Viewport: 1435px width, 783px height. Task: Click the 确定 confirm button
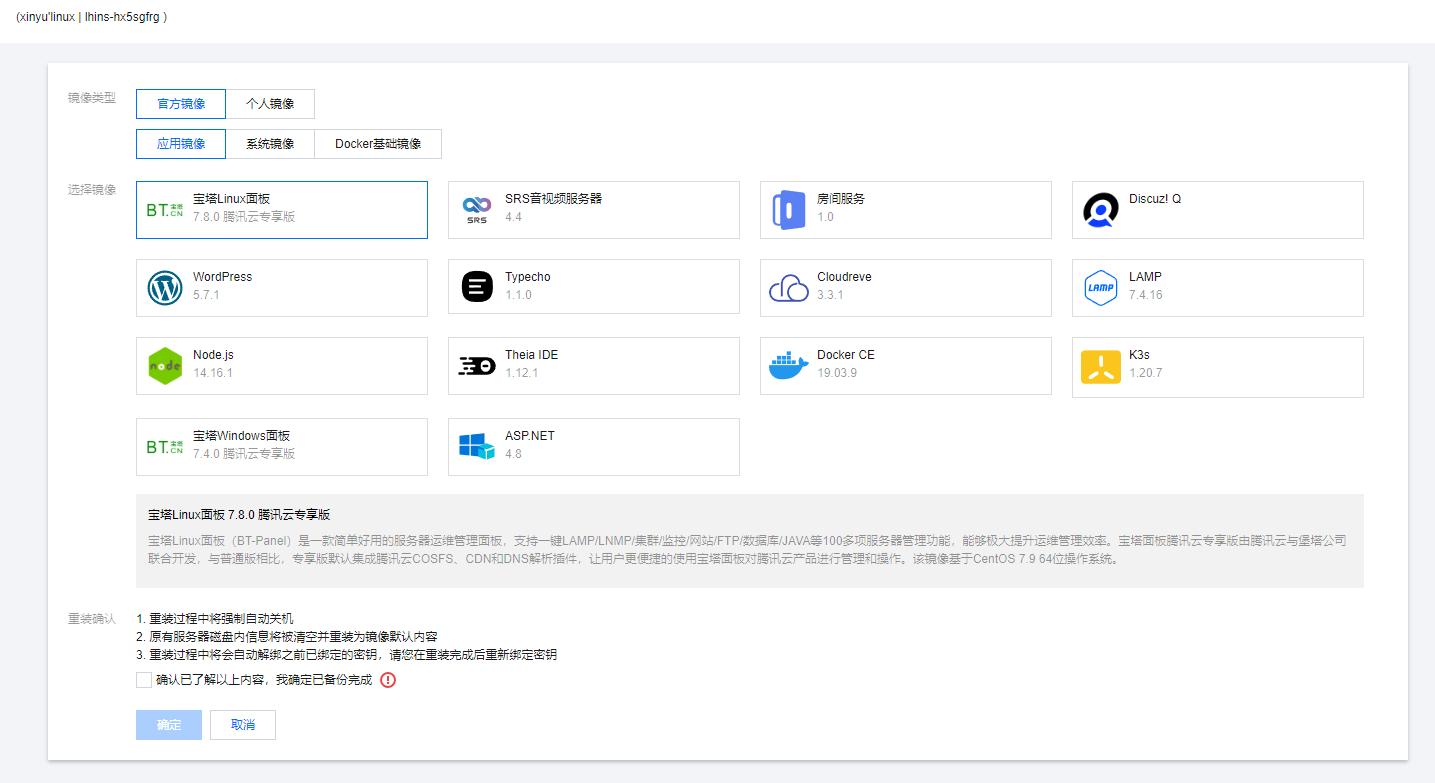(169, 725)
